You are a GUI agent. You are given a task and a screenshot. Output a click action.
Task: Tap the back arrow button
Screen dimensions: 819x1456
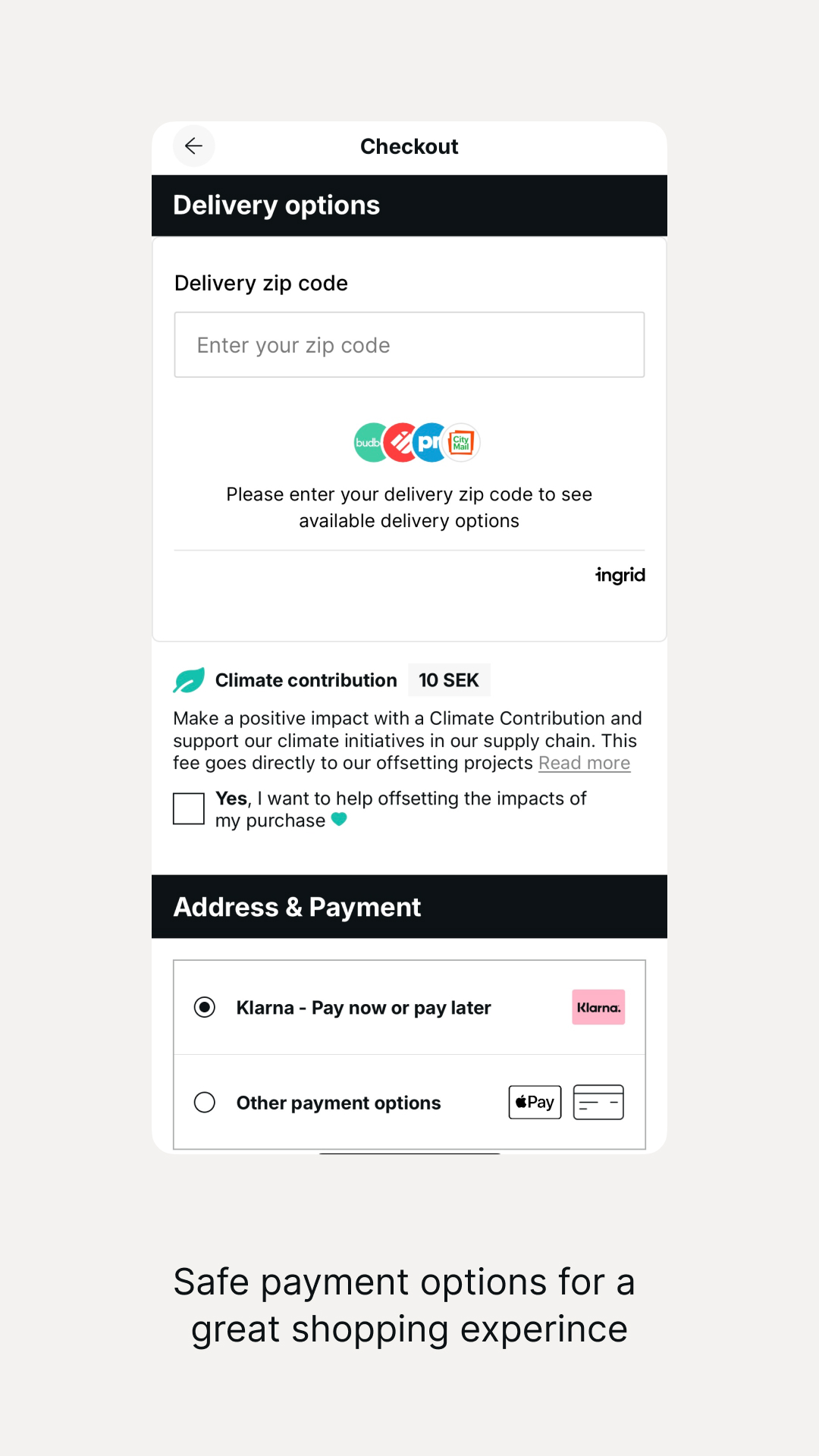pyautogui.click(x=194, y=146)
